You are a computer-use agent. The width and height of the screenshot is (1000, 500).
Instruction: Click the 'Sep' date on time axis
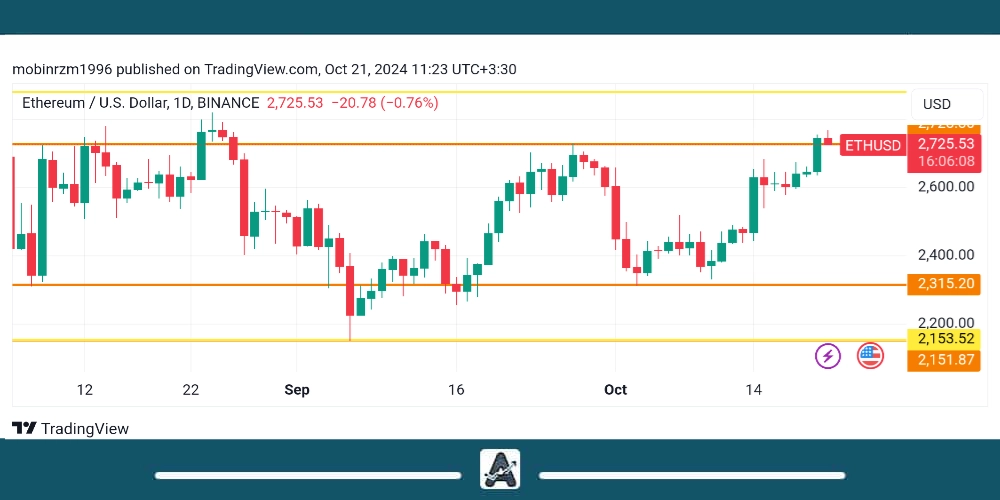coord(297,389)
